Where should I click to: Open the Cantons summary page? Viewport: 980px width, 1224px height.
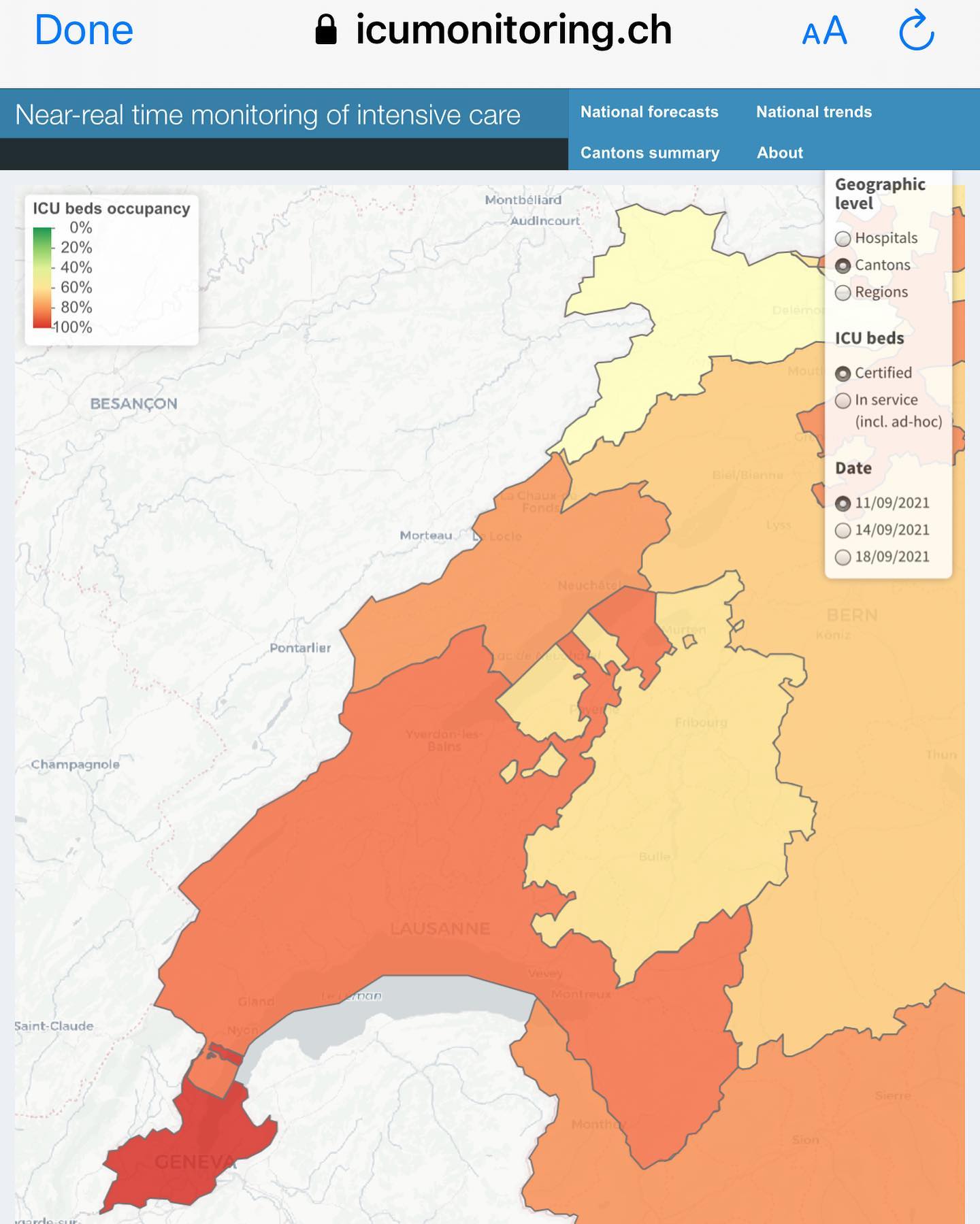coord(649,153)
